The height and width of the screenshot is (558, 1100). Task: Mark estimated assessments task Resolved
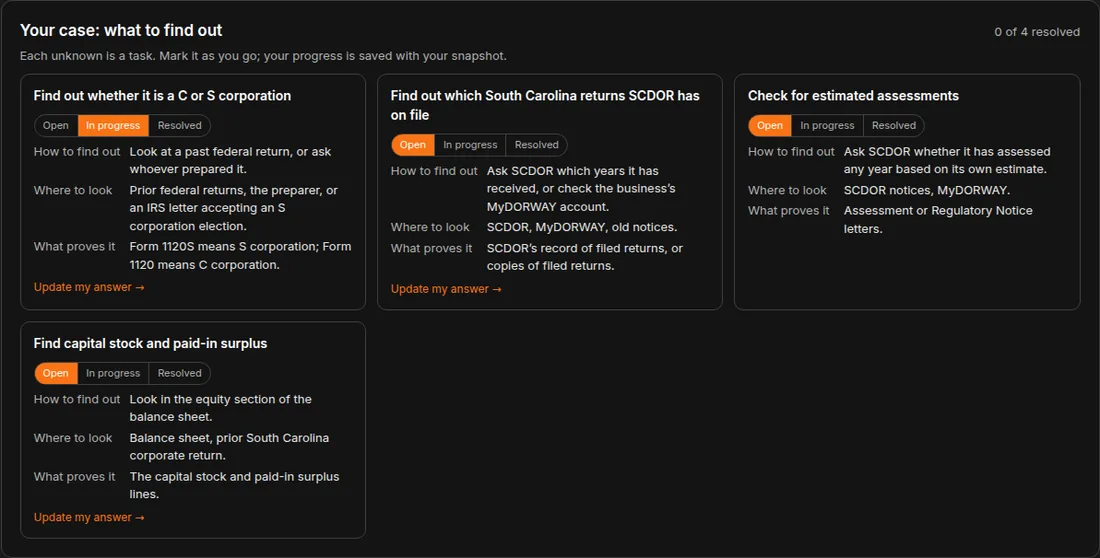click(x=894, y=126)
